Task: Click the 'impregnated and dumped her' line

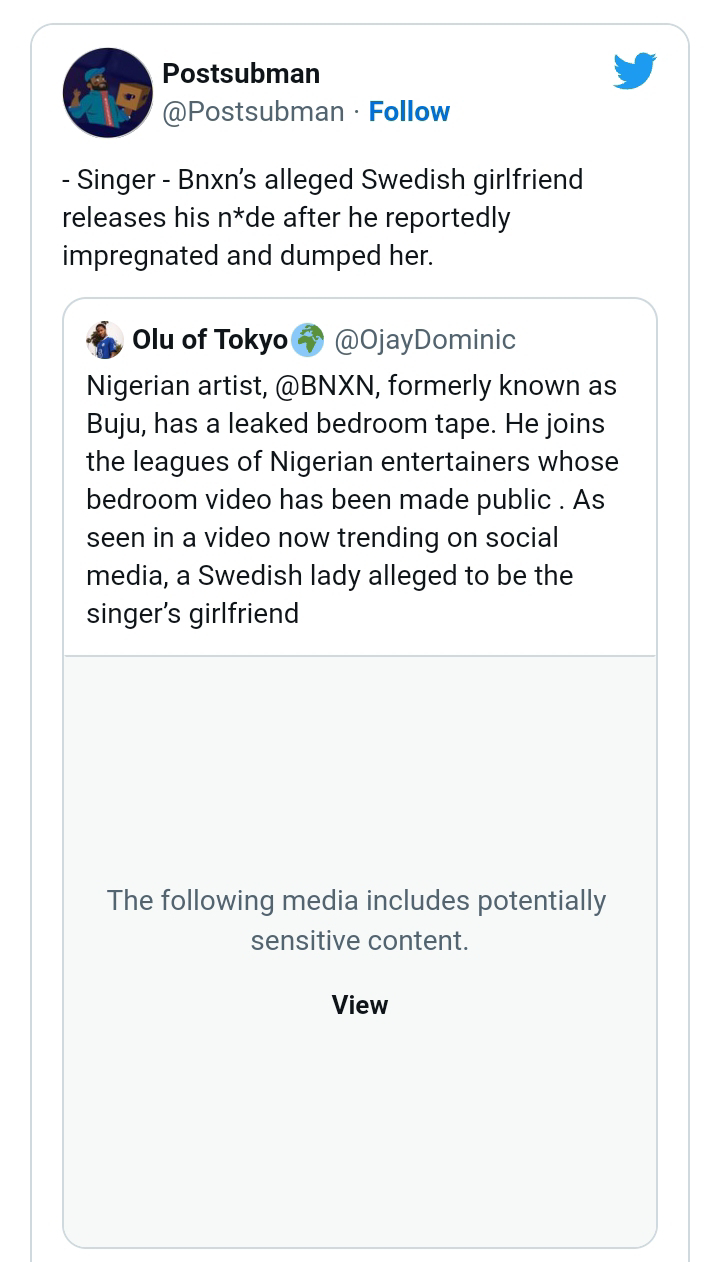Action: coord(248,255)
